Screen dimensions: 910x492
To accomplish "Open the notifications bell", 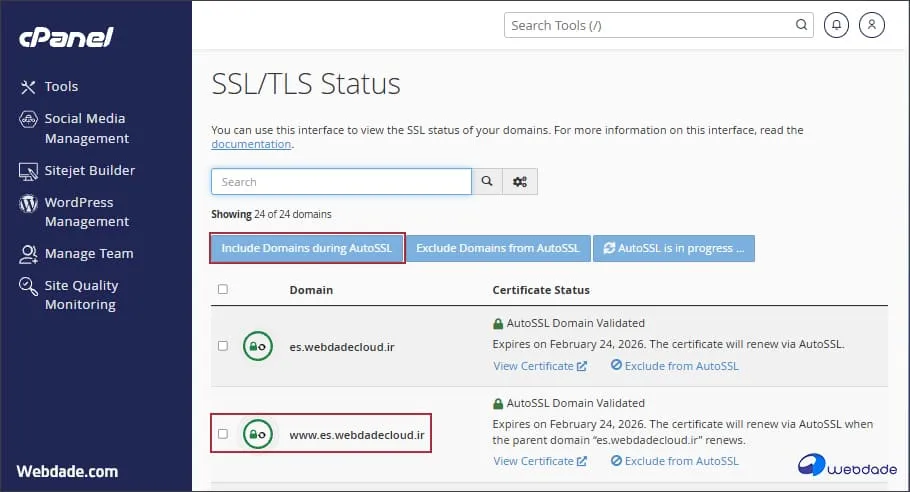I will pyautogui.click(x=836, y=25).
